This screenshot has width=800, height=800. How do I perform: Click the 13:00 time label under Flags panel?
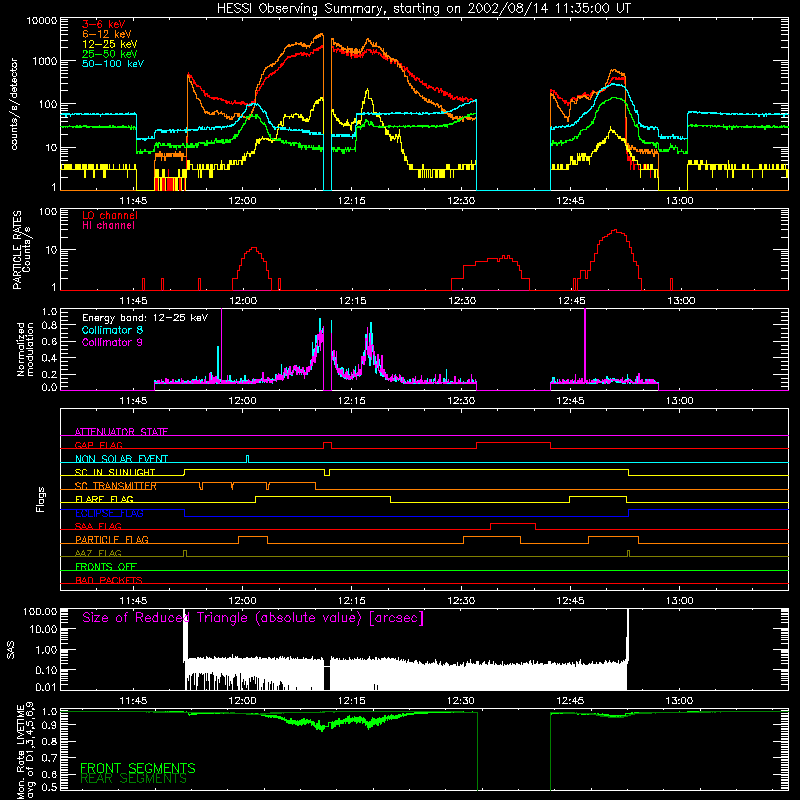[679, 601]
